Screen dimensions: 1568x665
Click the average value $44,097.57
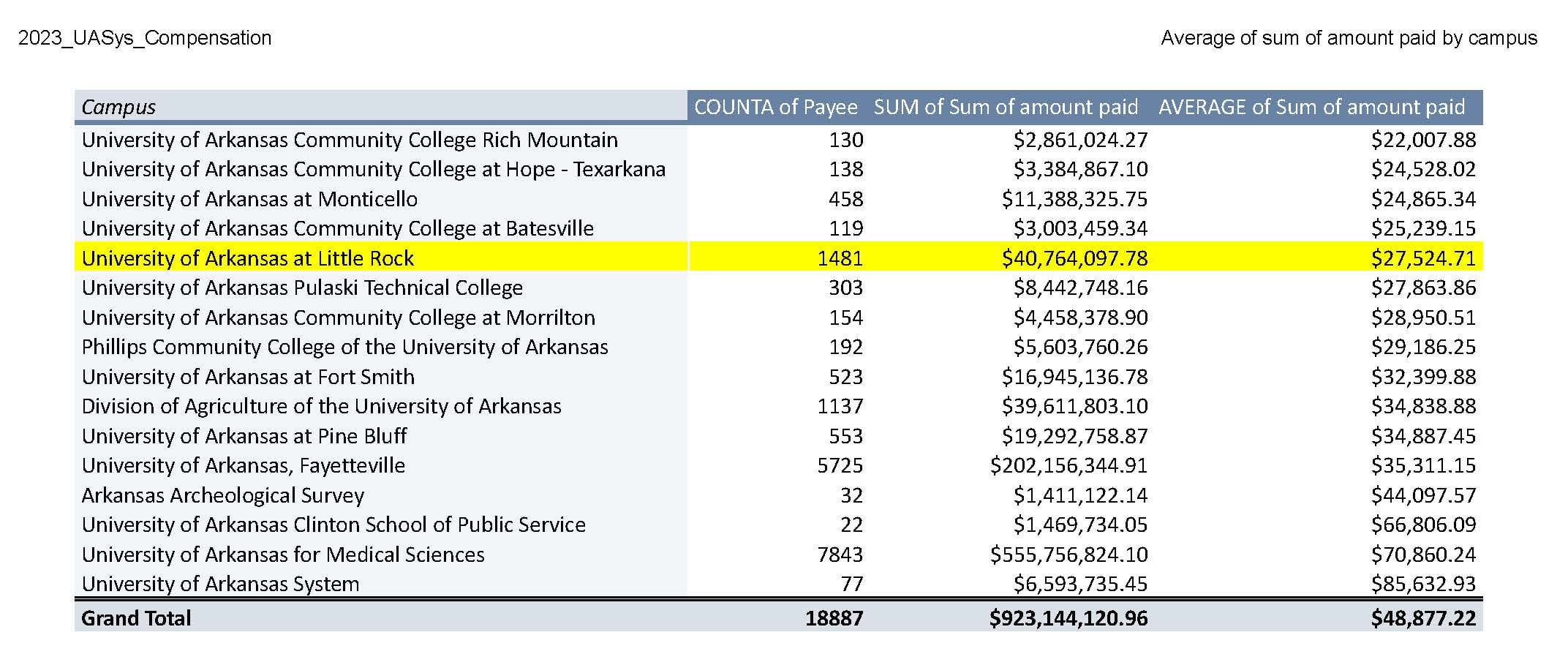point(1423,495)
